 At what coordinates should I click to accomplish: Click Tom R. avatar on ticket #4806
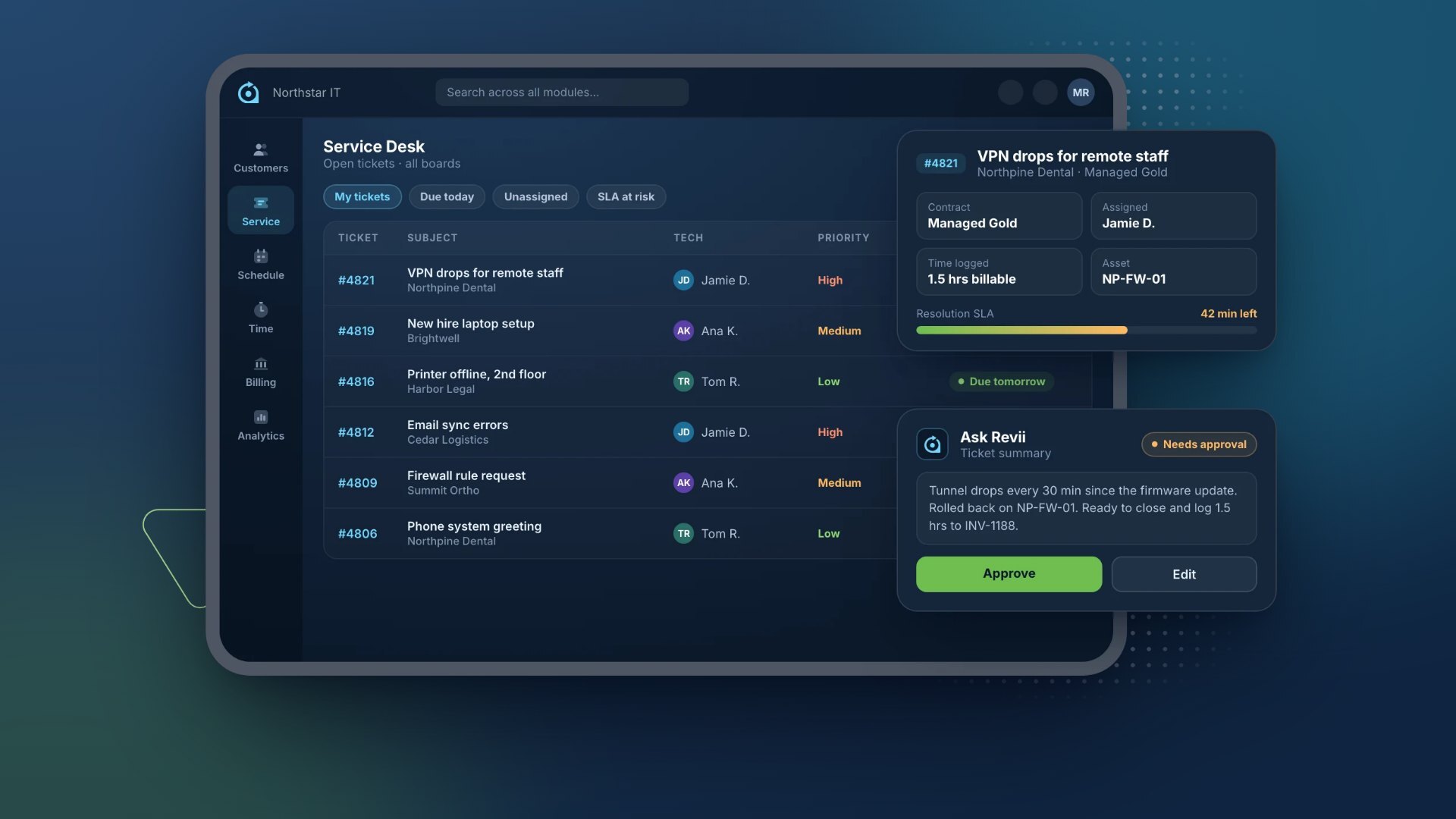pyautogui.click(x=683, y=534)
